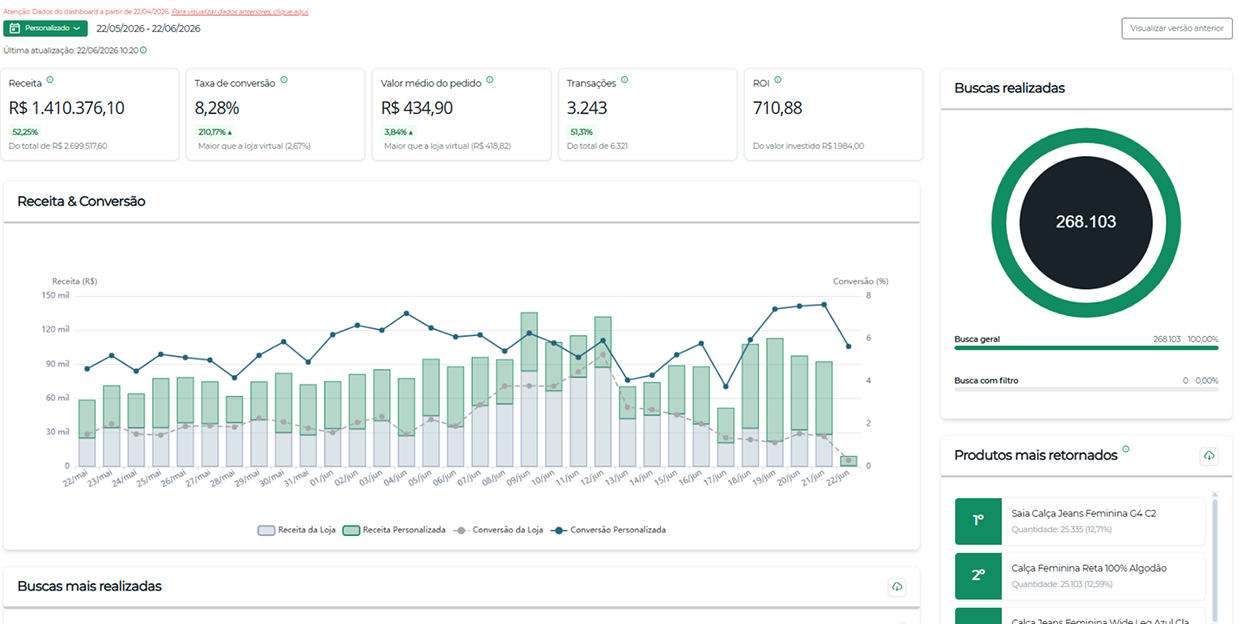Toggle the 'Receita Personalizada' legend item

(x=394, y=530)
